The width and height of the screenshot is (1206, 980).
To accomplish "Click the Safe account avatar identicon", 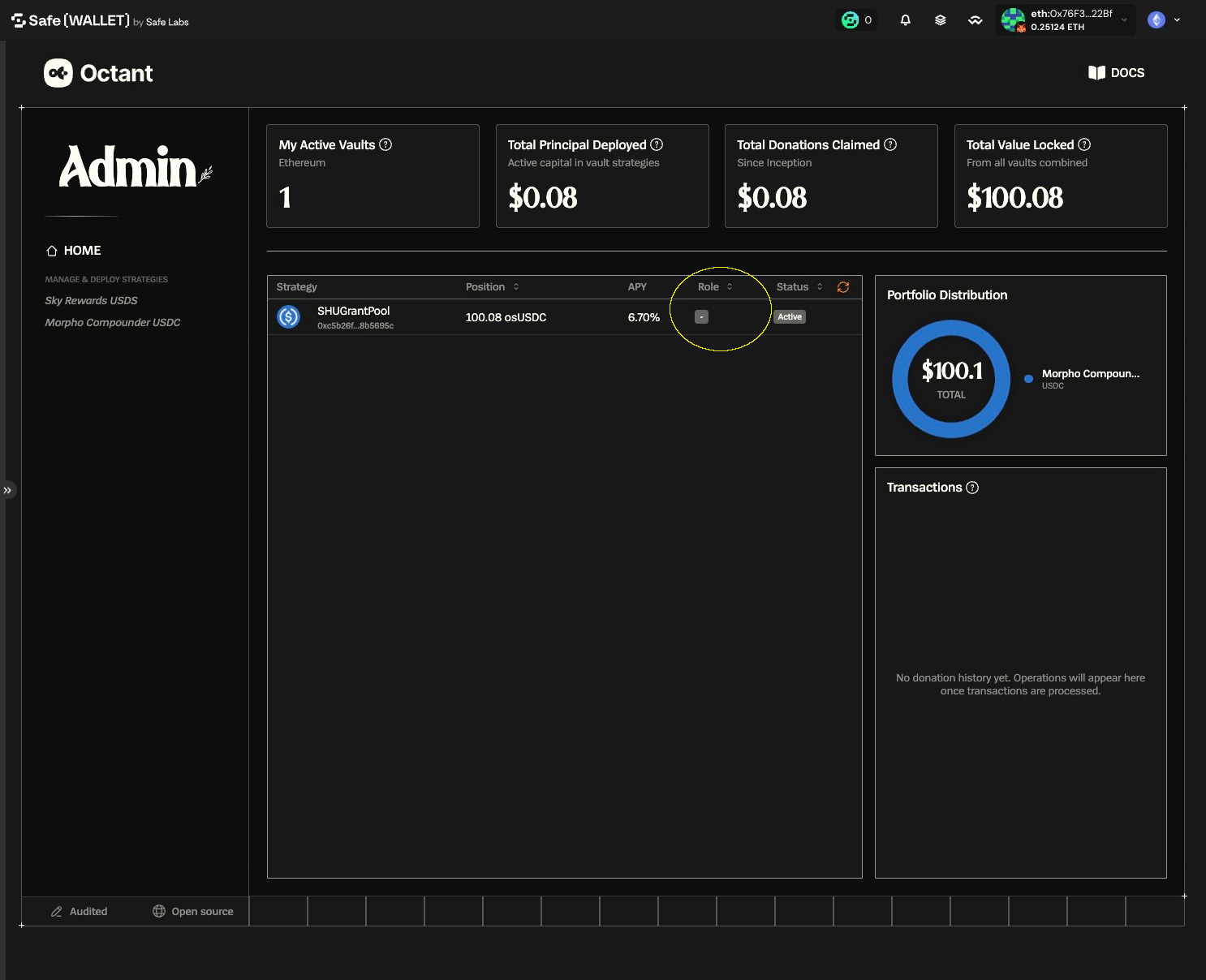I will (1013, 20).
